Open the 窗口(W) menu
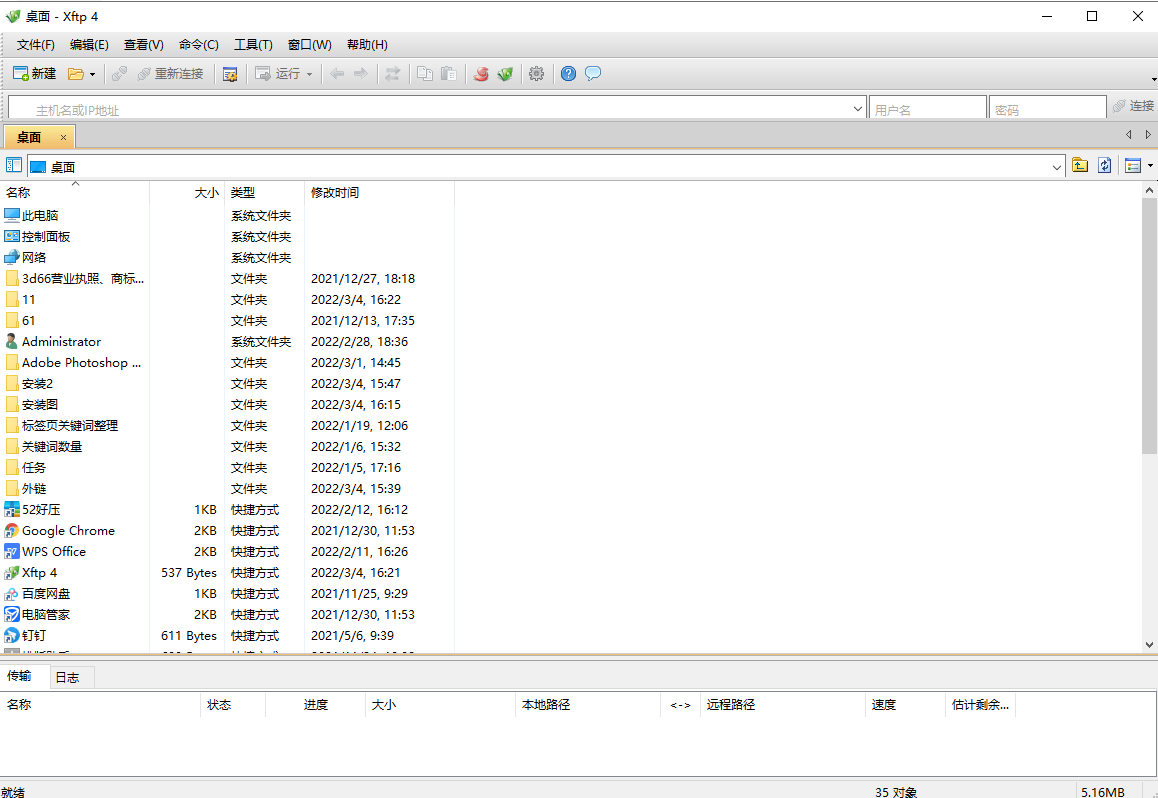 point(309,44)
